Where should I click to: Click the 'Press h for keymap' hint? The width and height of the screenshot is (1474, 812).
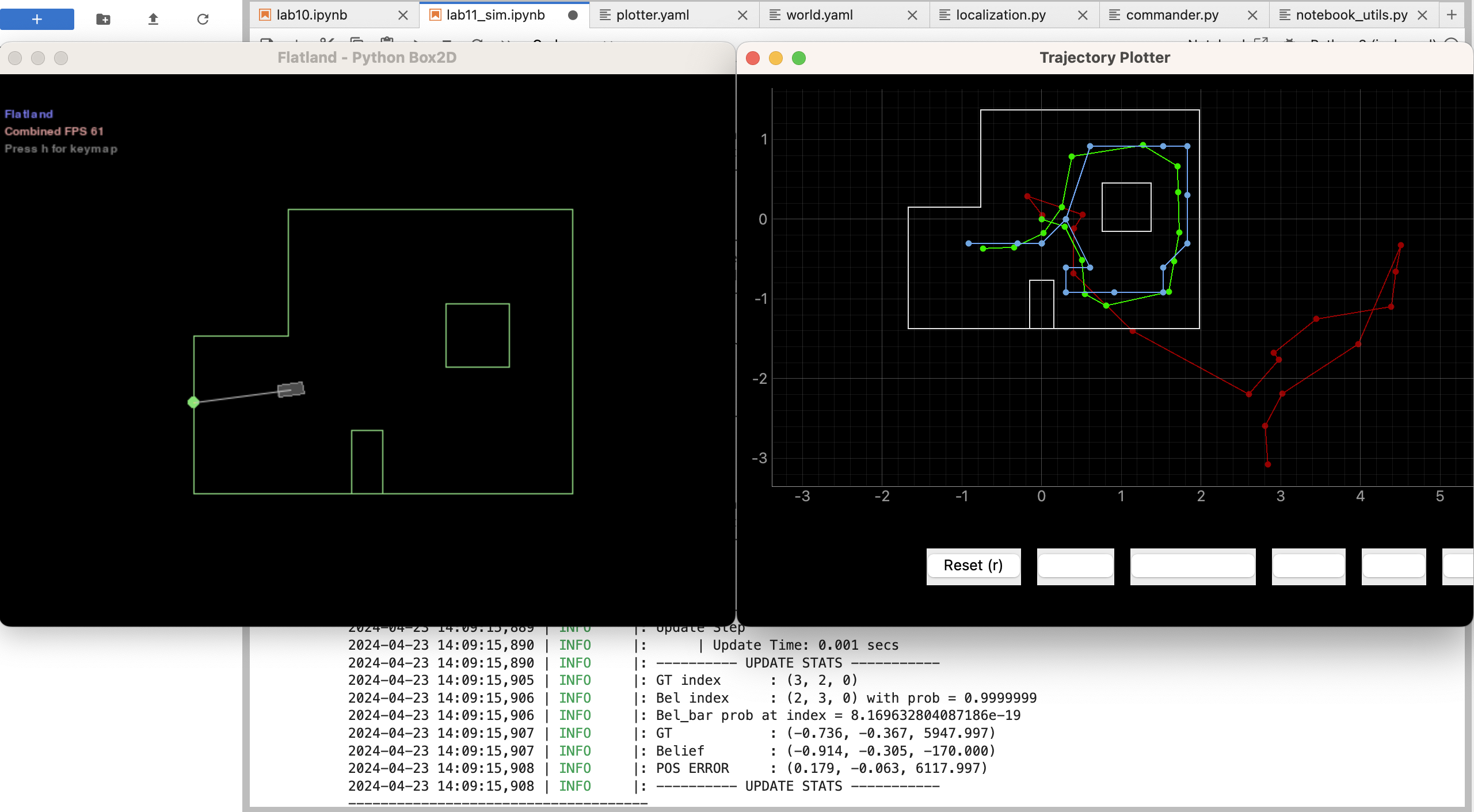click(x=61, y=148)
